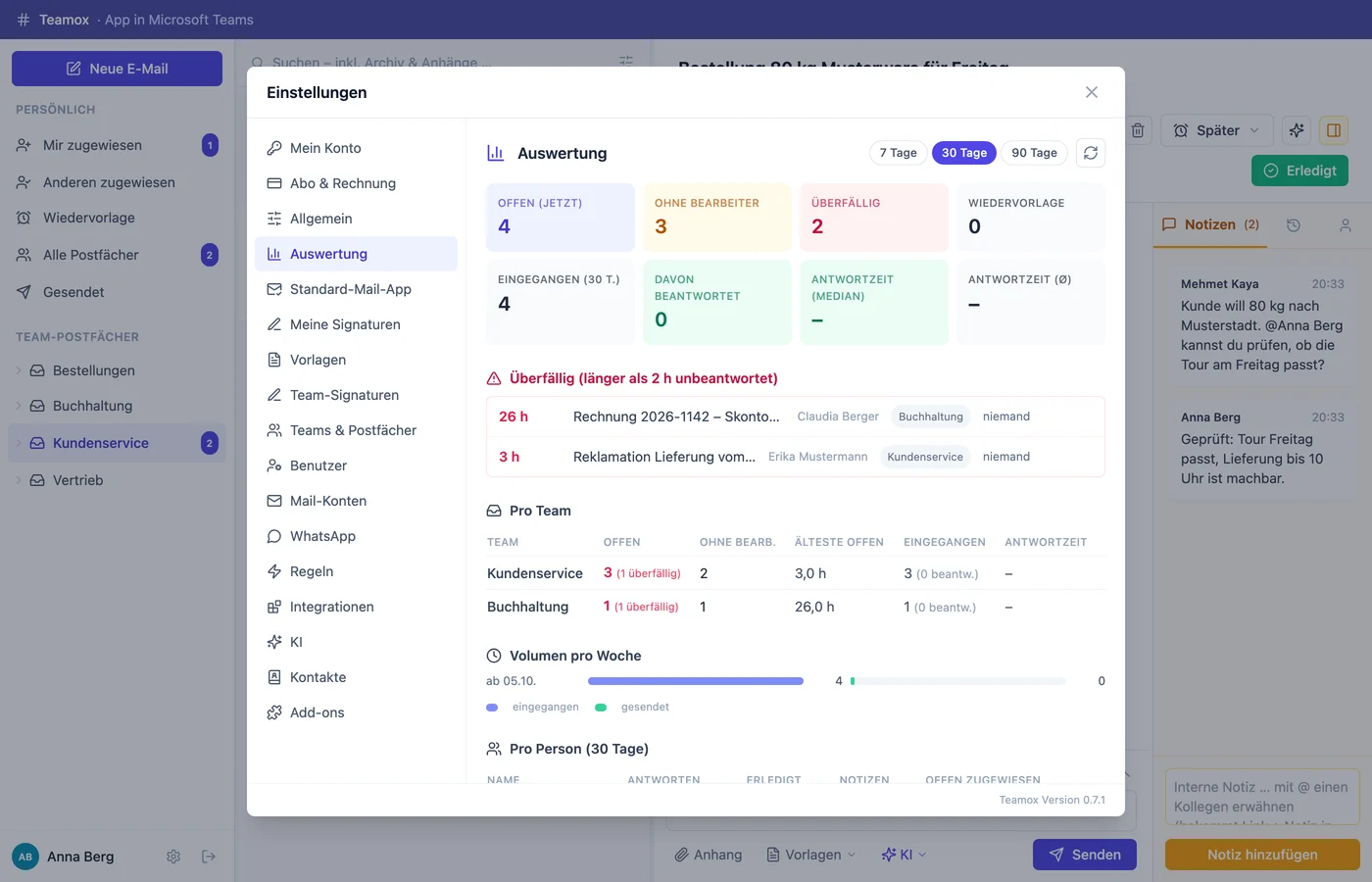This screenshot has width=1372, height=882.
Task: Click the Notiz hinzufügen button
Action: (x=1262, y=855)
